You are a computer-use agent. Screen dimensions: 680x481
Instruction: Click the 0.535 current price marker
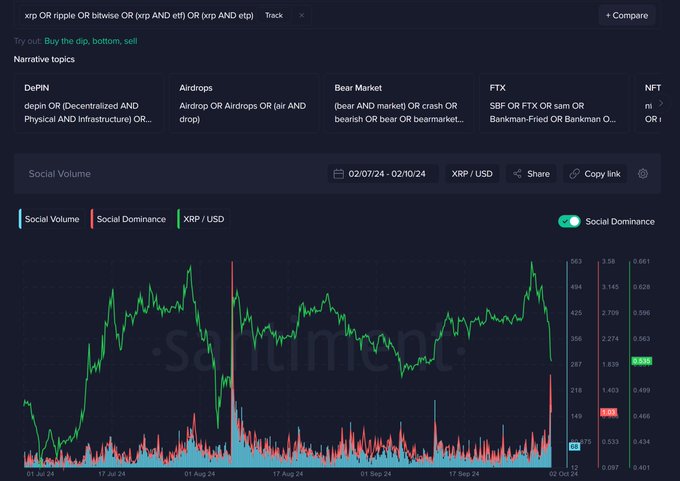(641, 361)
